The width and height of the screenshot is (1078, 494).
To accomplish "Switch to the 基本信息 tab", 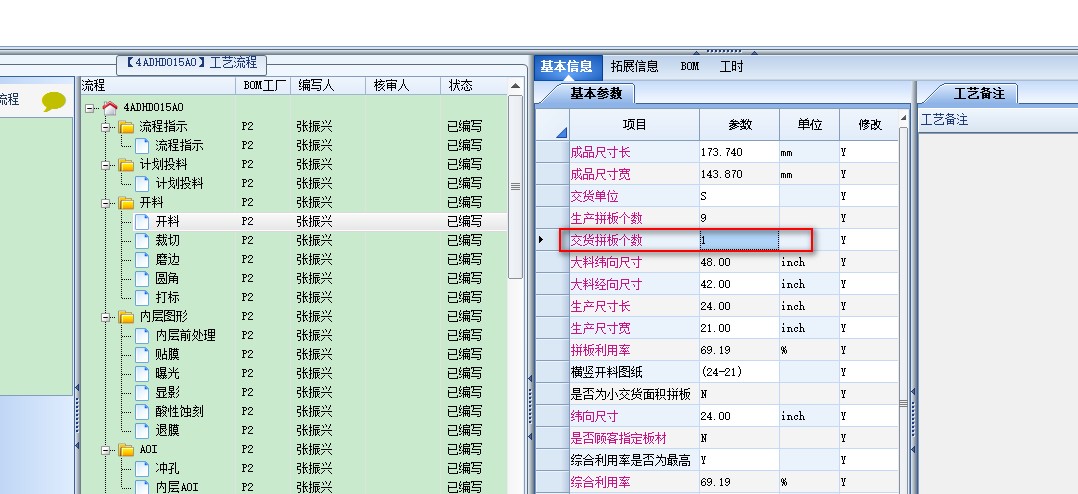I will 566,67.
